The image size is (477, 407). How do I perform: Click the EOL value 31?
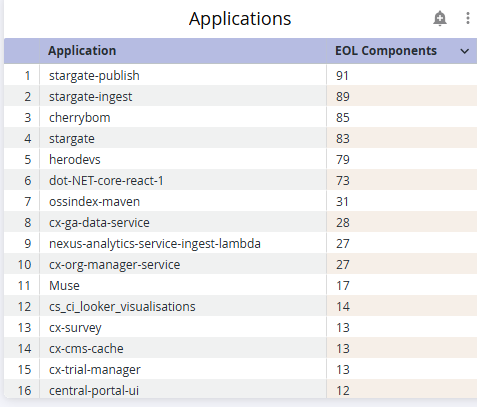point(342,202)
